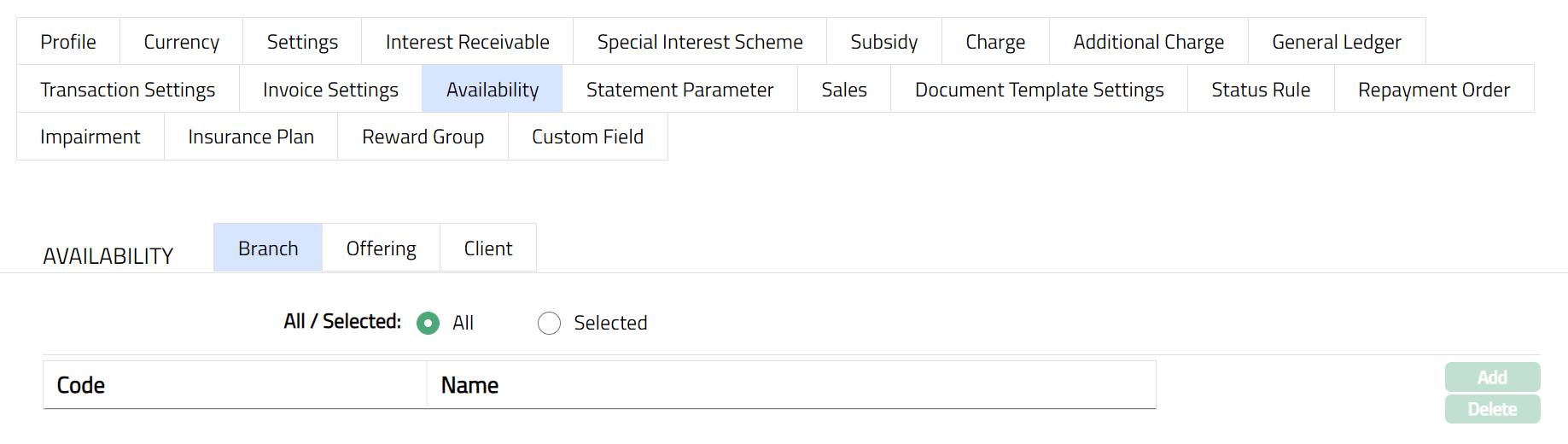Viewport: 1568px width, 444px height.
Task: Go to Interest Receivable tab
Action: point(467,42)
